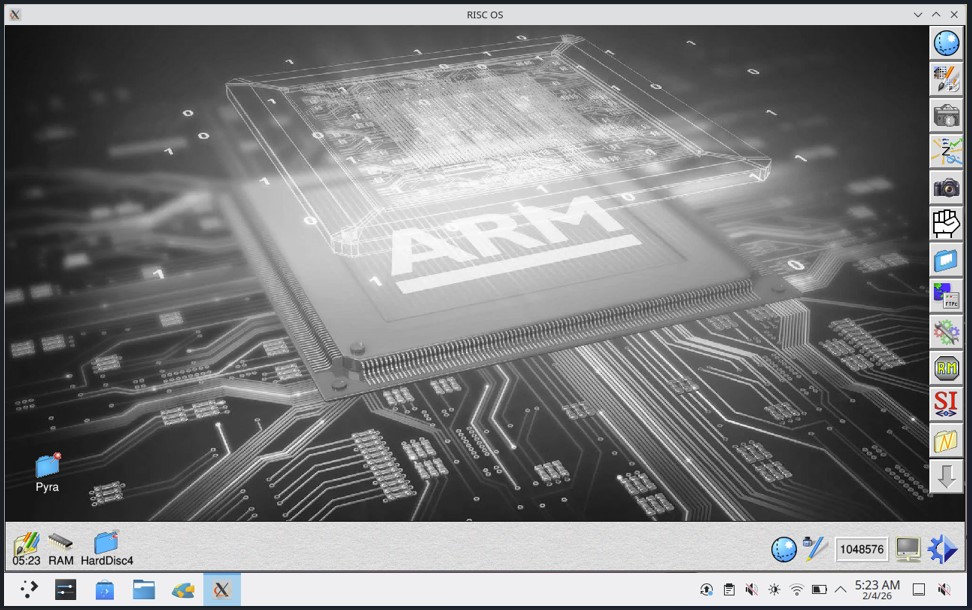Click the 5:23 AM host taskbar clock
The height and width of the screenshot is (610, 972).
(876, 590)
